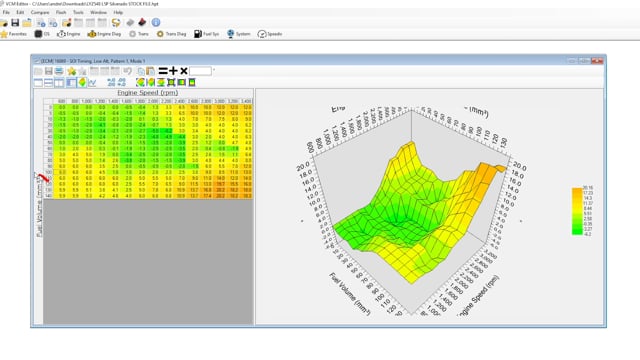Click the graph icon with four corner handles
The width and height of the screenshot is (640, 360).
click(x=171, y=82)
